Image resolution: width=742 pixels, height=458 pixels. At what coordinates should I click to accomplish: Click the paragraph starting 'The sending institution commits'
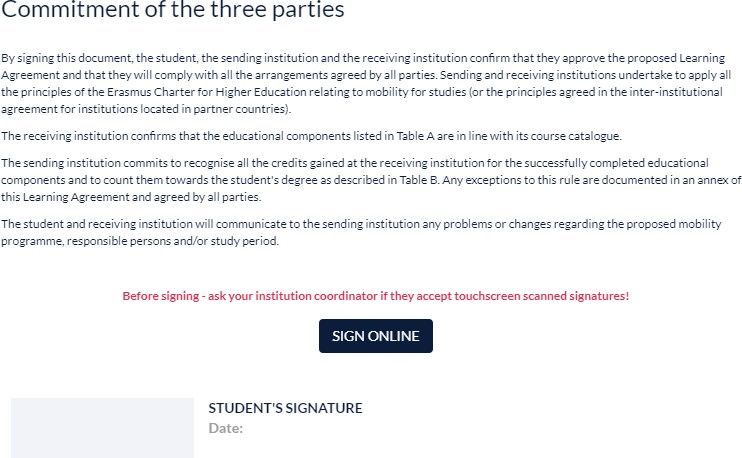coord(371,180)
